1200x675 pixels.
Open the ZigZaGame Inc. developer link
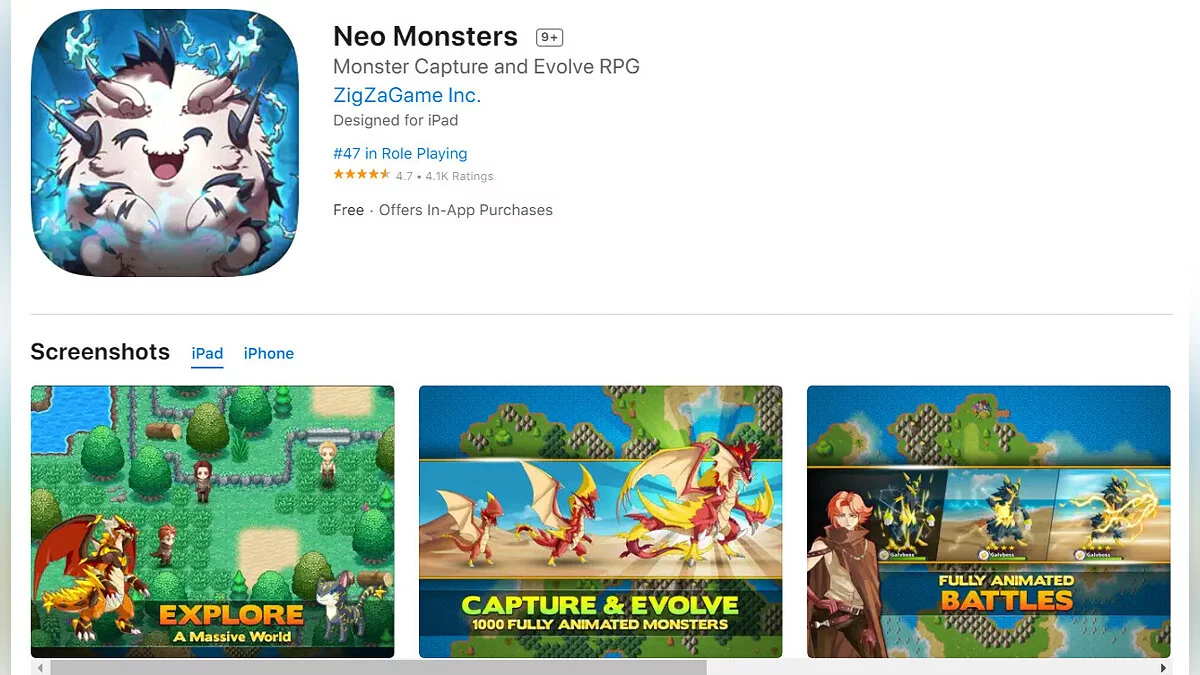pos(407,95)
